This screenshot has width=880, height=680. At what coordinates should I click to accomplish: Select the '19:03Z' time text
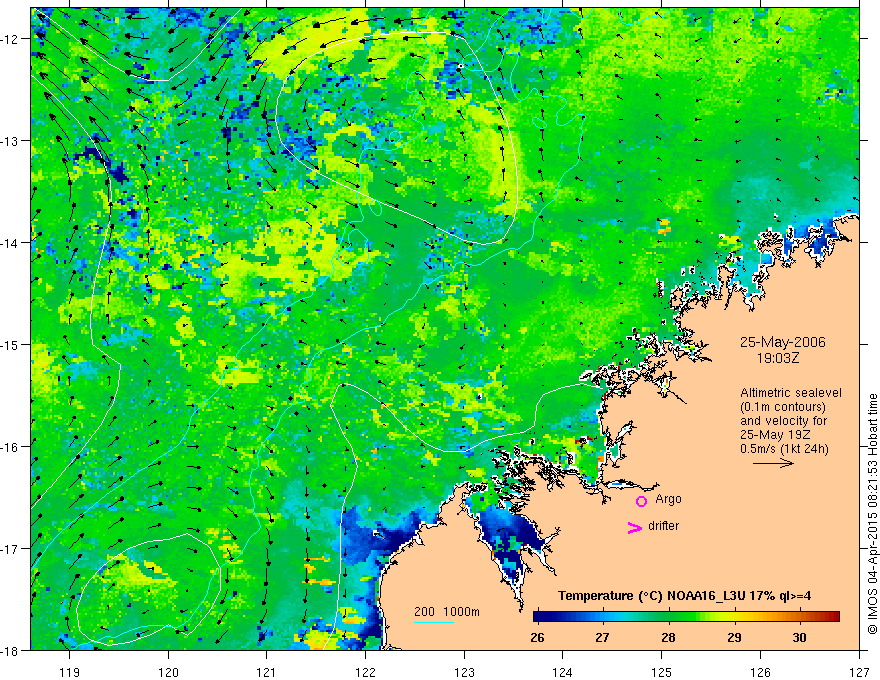click(x=777, y=358)
